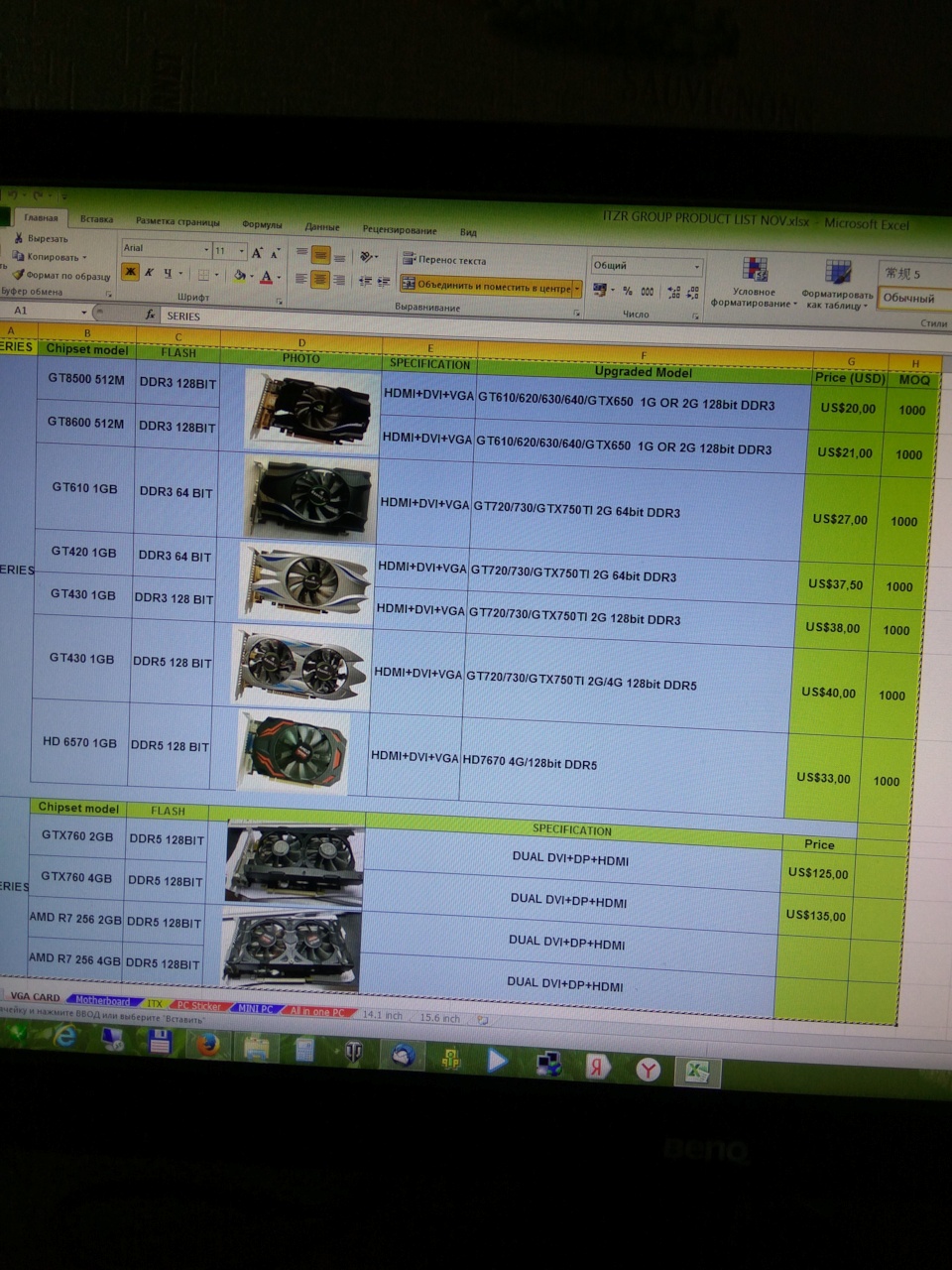The image size is (952, 1270).
Task: Open Conditional Formatting (Условное форматирование)
Action: (754, 283)
